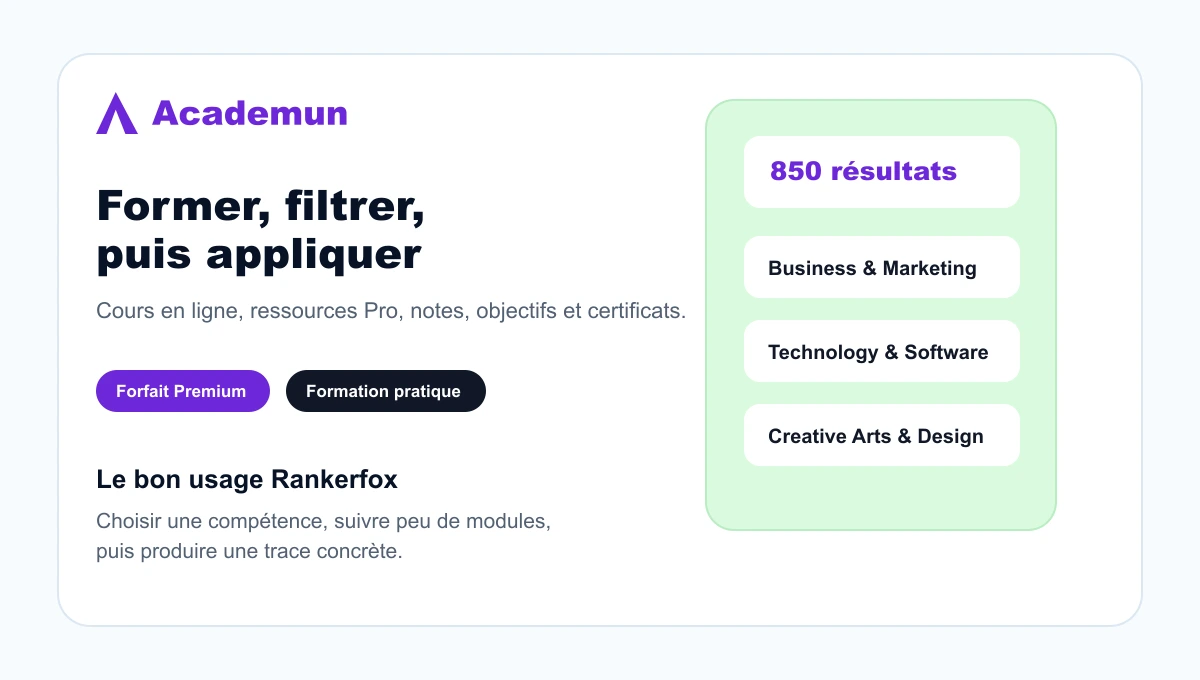Click the headline line "puis appliquer"
This screenshot has height=680, width=1200.
click(x=259, y=255)
